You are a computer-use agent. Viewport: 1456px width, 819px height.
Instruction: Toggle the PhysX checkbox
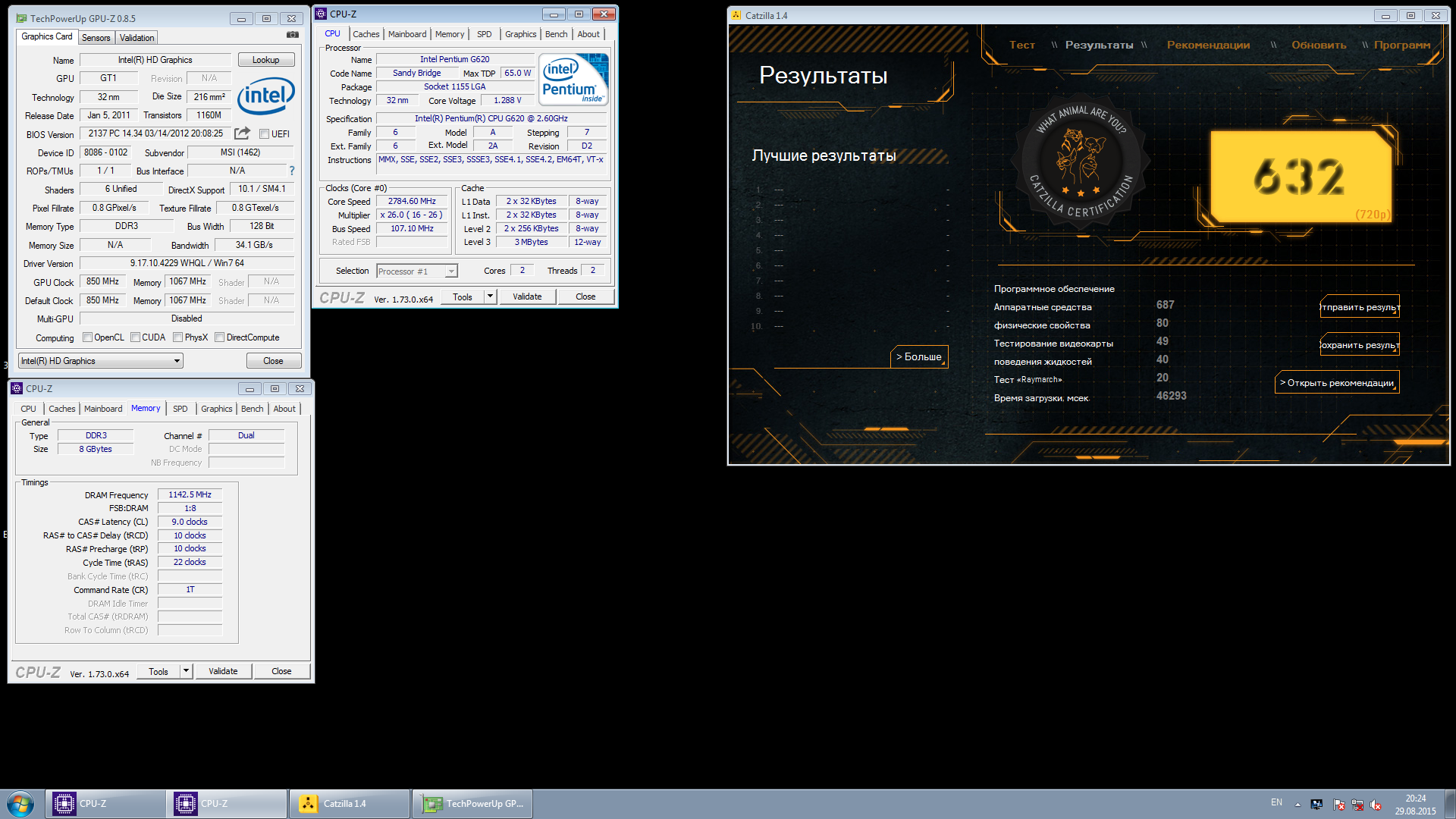[x=177, y=337]
